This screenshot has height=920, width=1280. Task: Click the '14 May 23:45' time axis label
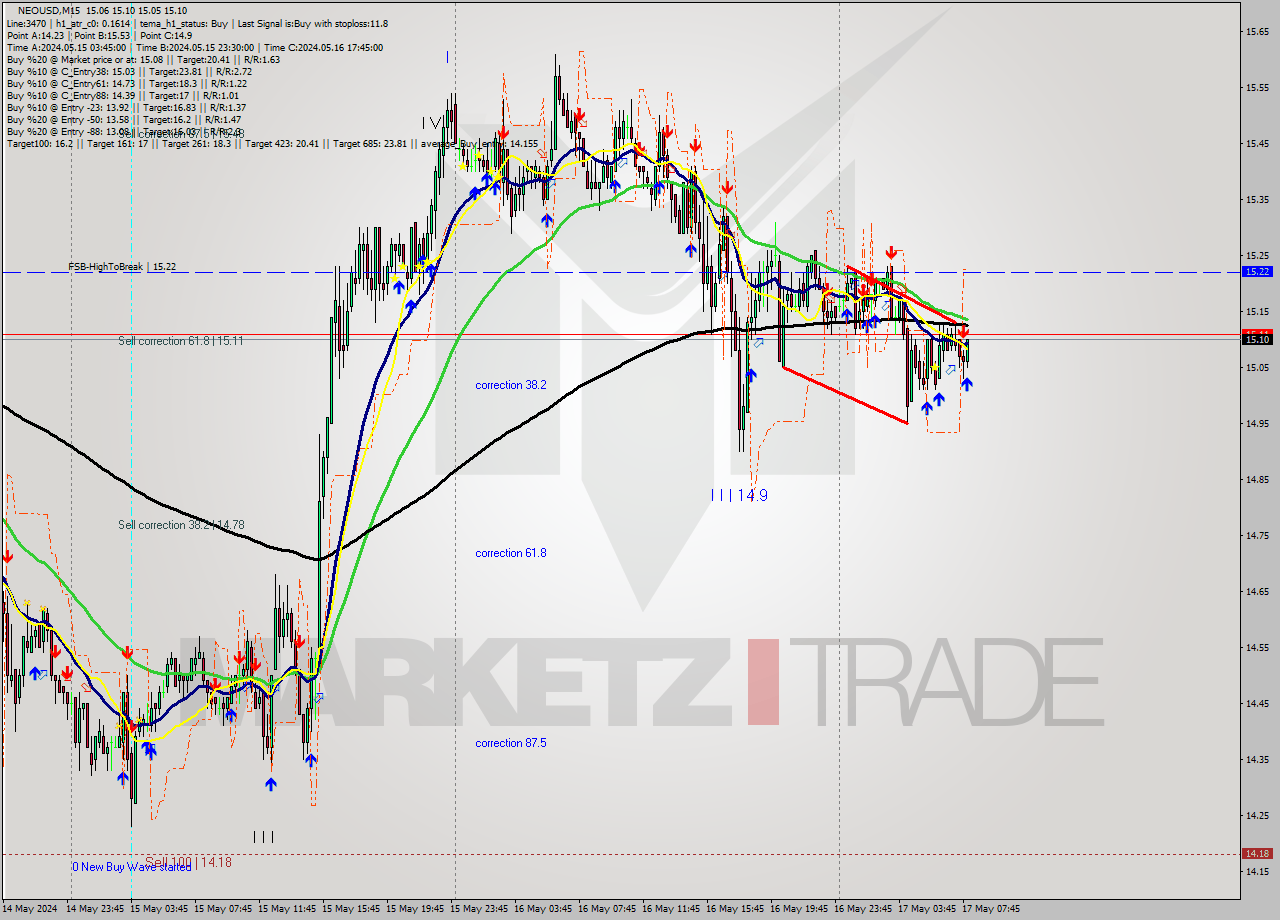point(96,909)
